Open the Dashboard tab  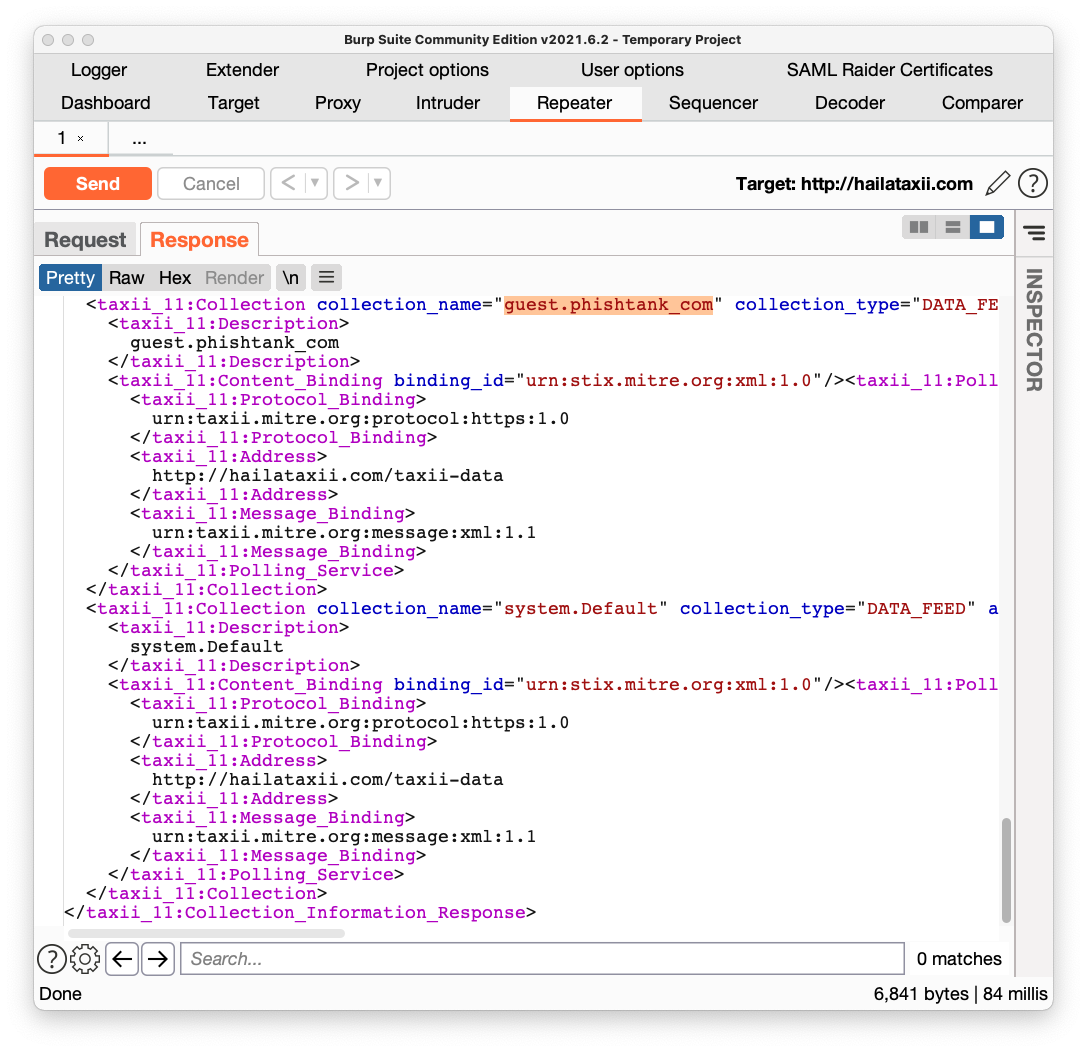tap(105, 103)
